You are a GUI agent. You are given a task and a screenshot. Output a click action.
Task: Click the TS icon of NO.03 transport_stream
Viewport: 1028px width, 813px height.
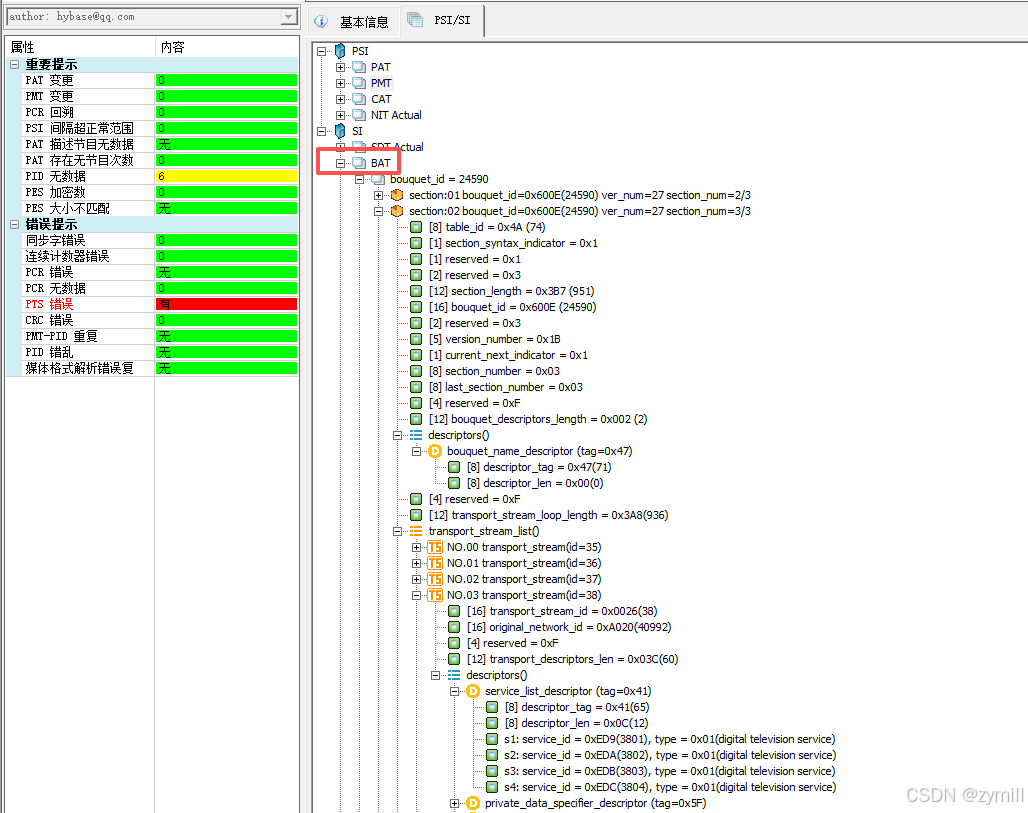pos(435,595)
